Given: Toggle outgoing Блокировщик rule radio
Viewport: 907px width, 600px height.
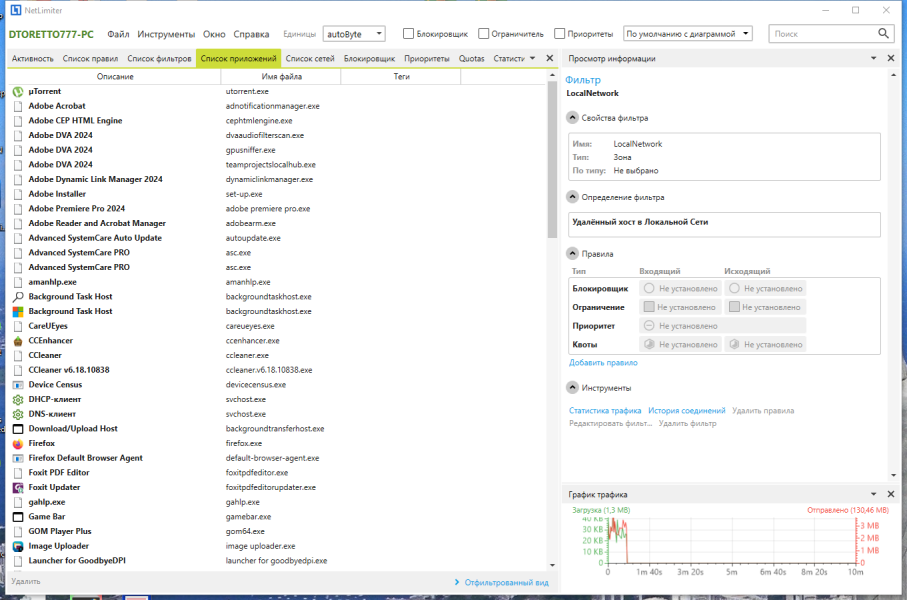Looking at the screenshot, I should (x=734, y=288).
